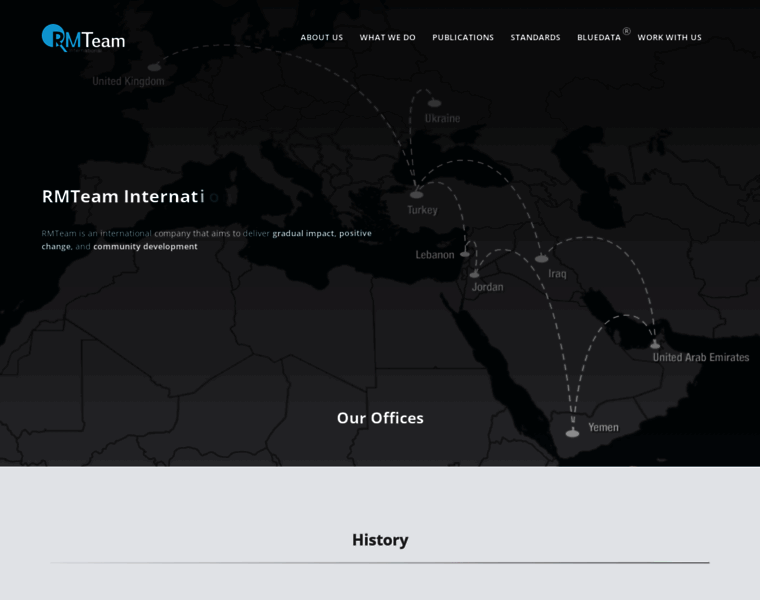Click the Lebanon office marker
Image resolution: width=760 pixels, height=600 pixels.
[465, 253]
